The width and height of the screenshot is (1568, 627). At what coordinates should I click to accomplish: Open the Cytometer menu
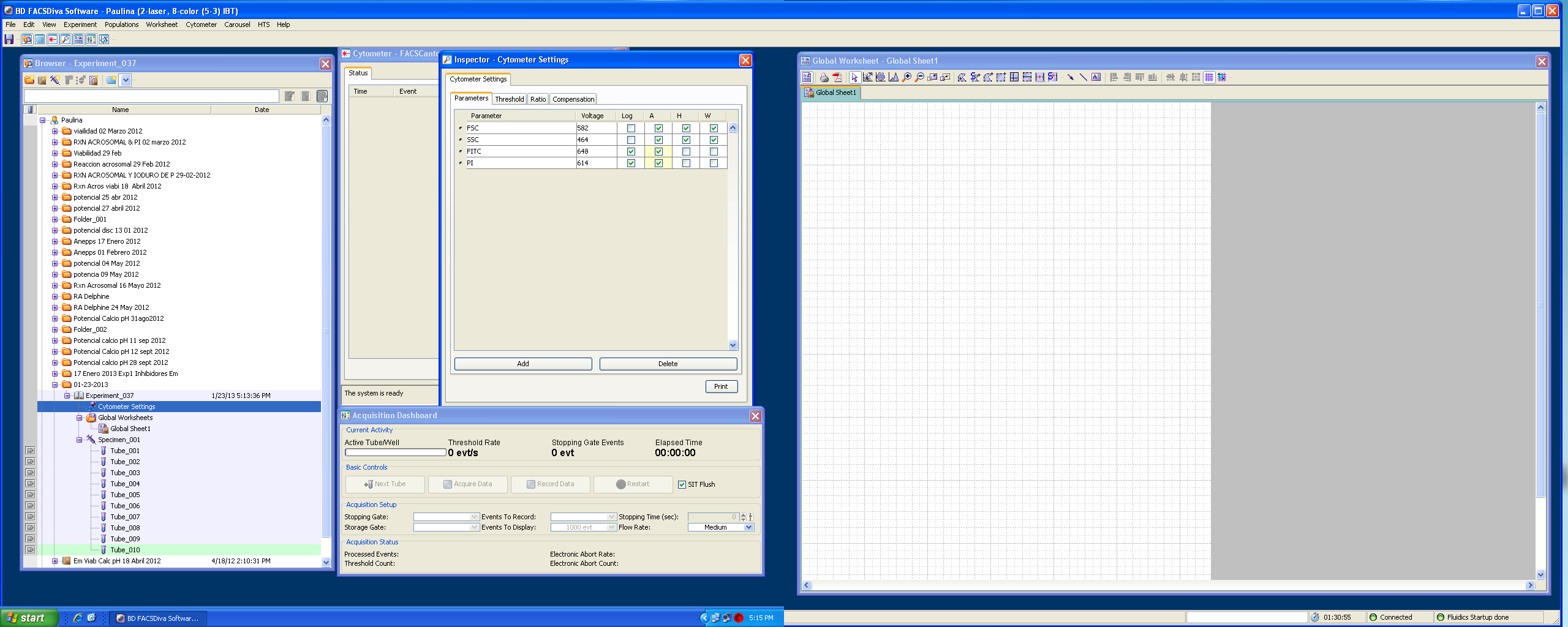click(x=201, y=24)
